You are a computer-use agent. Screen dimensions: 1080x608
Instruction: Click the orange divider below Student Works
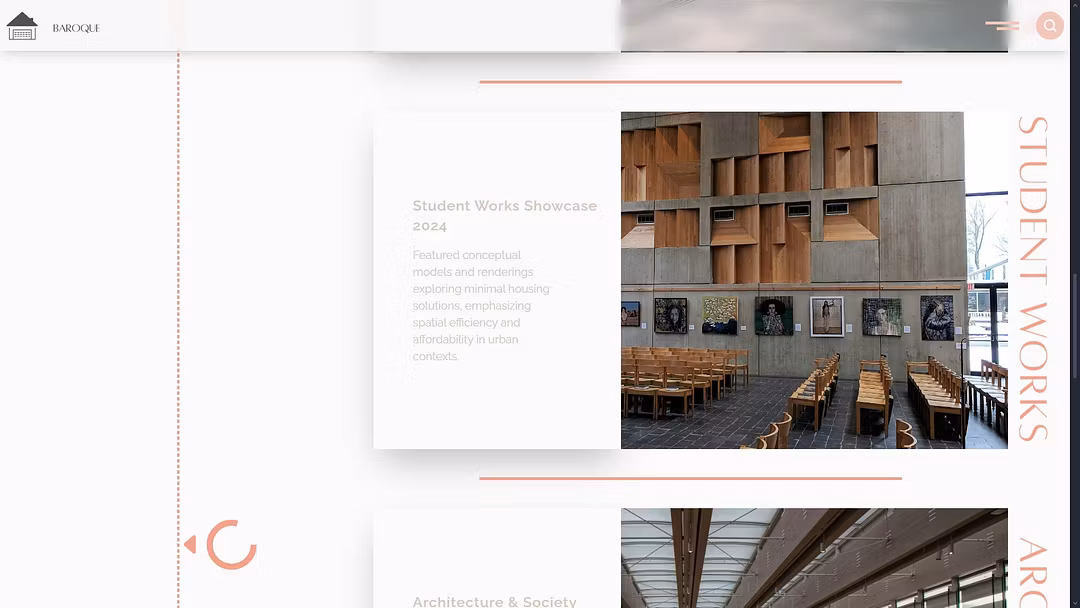click(690, 478)
